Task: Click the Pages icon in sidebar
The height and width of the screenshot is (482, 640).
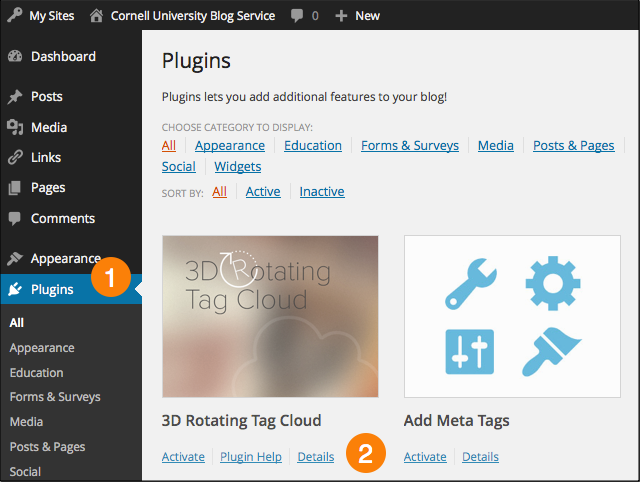Action: tap(15, 188)
